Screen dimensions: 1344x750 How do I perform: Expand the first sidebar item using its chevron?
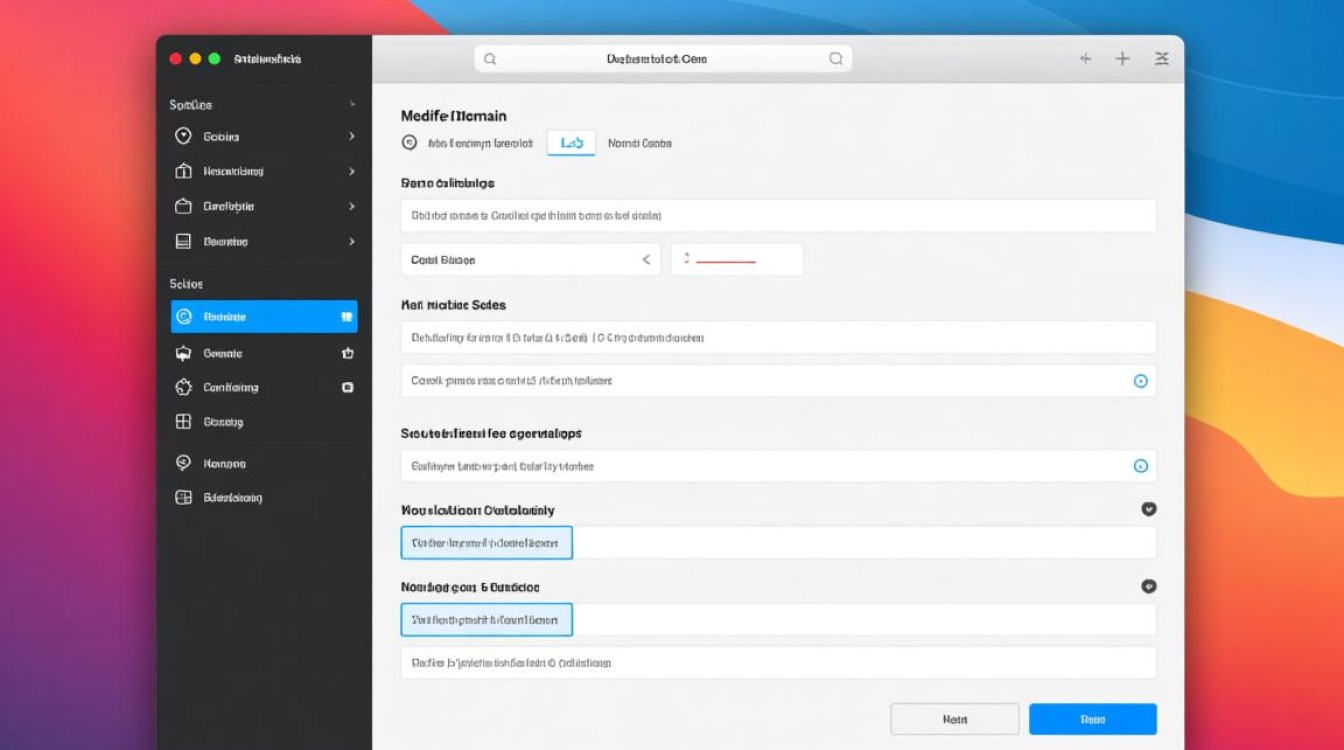(x=351, y=137)
